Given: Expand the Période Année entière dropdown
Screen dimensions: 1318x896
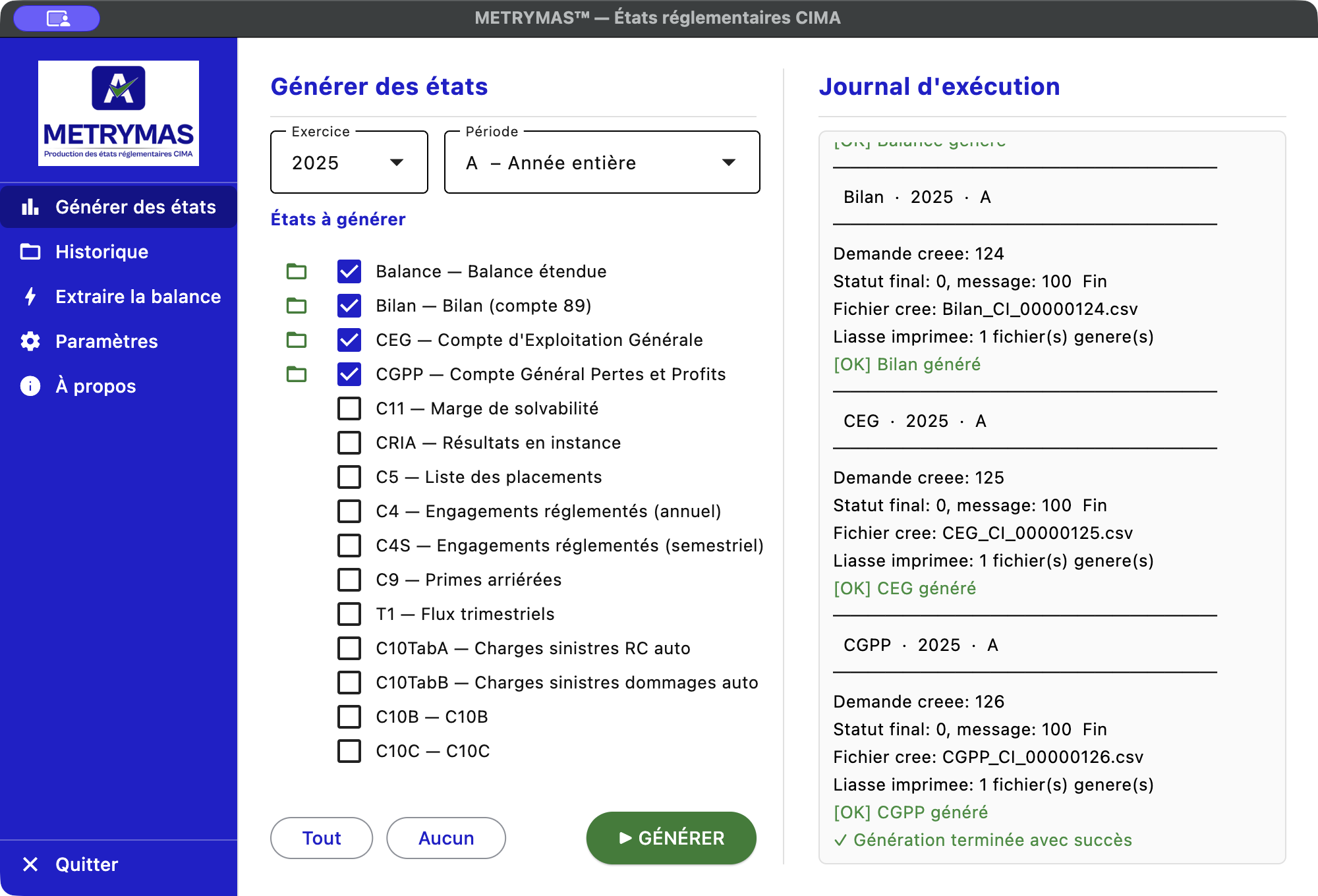Looking at the screenshot, I should (x=602, y=162).
